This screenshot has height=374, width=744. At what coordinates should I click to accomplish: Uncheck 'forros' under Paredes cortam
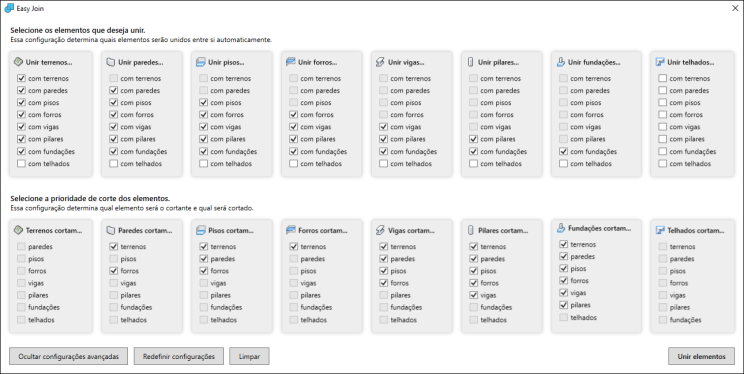pyautogui.click(x=113, y=271)
